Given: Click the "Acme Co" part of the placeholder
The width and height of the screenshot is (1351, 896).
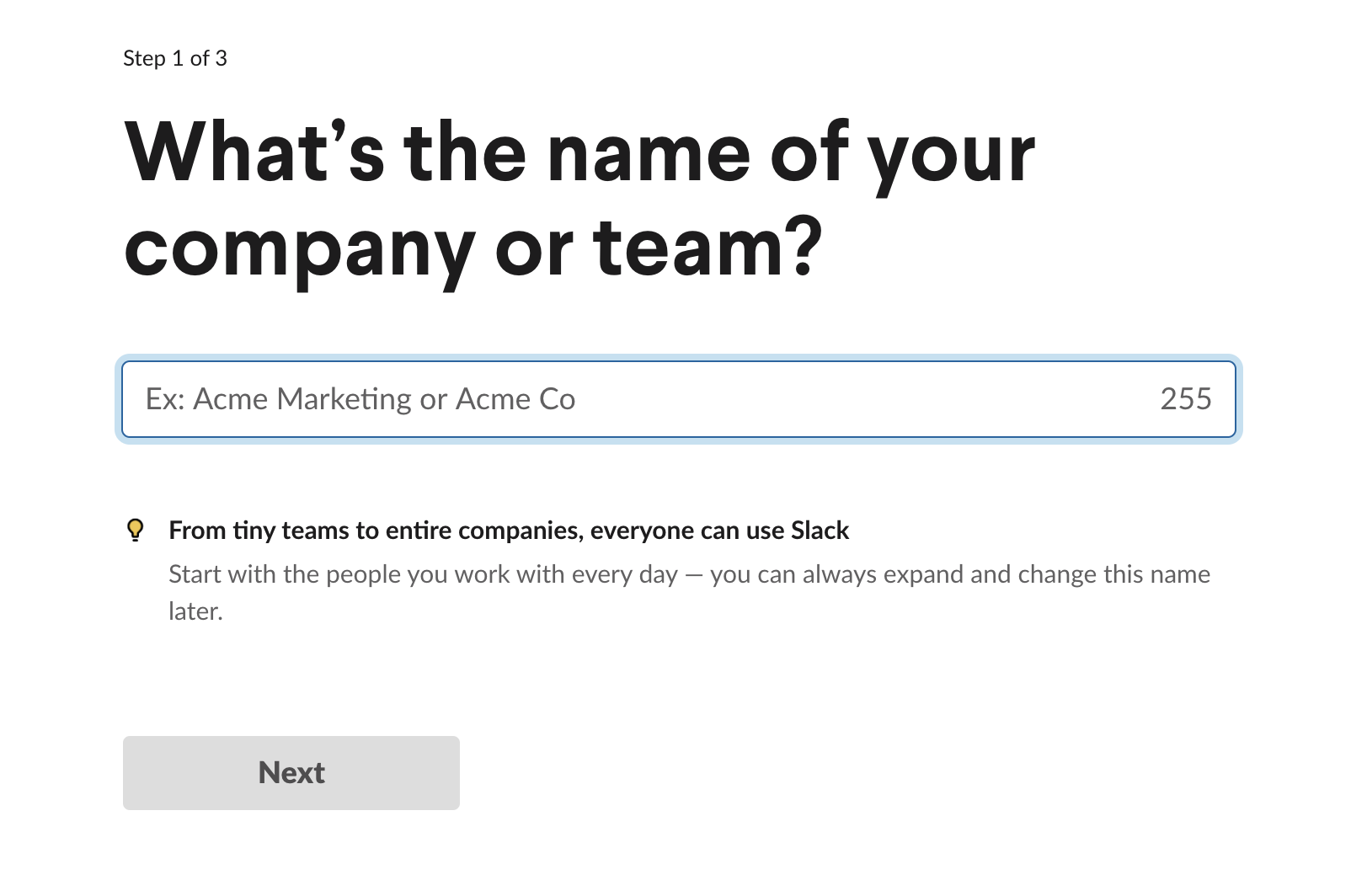Looking at the screenshot, I should [x=515, y=399].
